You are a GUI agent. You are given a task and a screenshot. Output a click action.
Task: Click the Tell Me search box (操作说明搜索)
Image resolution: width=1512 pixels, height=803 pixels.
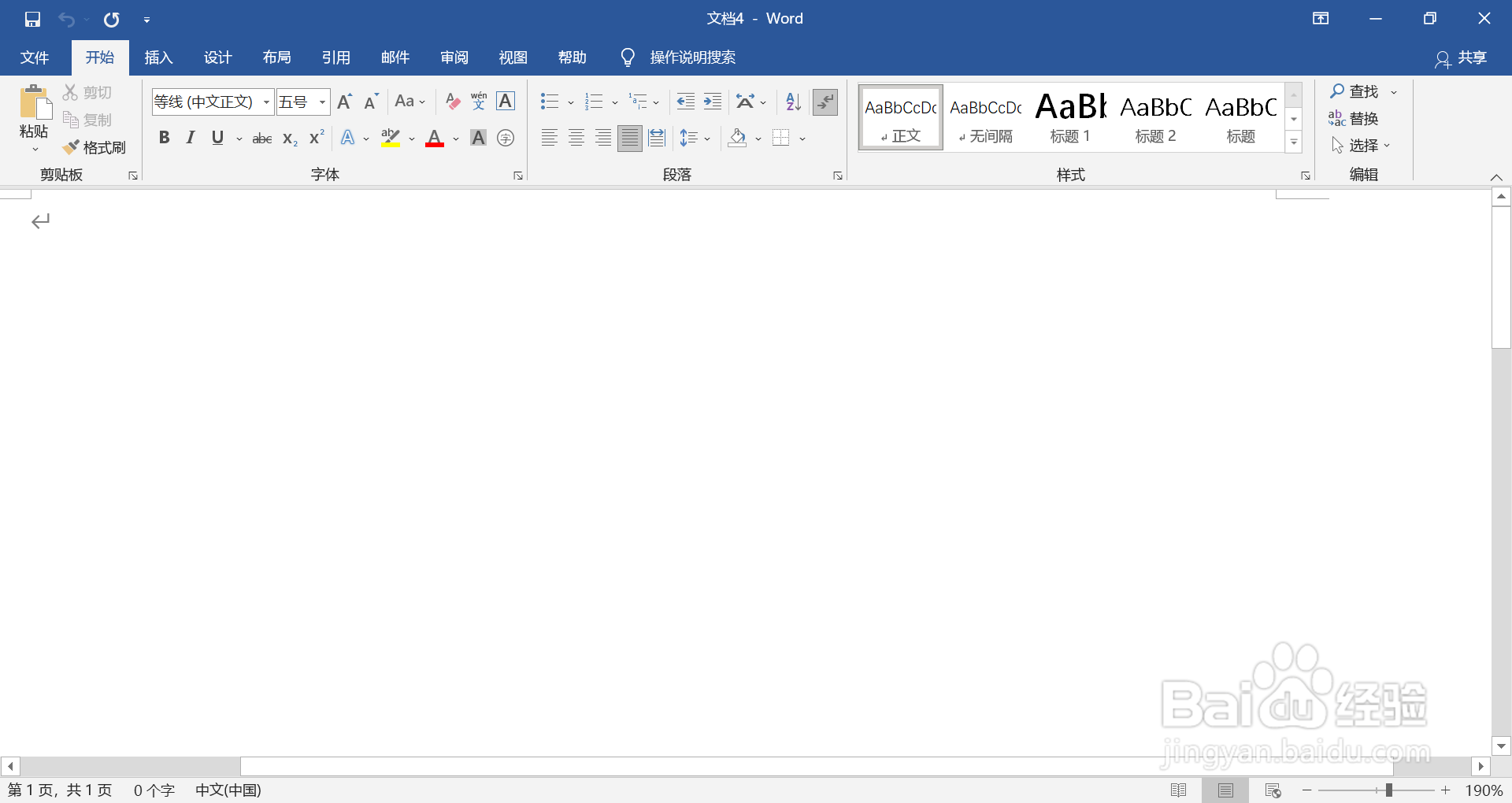(x=692, y=57)
